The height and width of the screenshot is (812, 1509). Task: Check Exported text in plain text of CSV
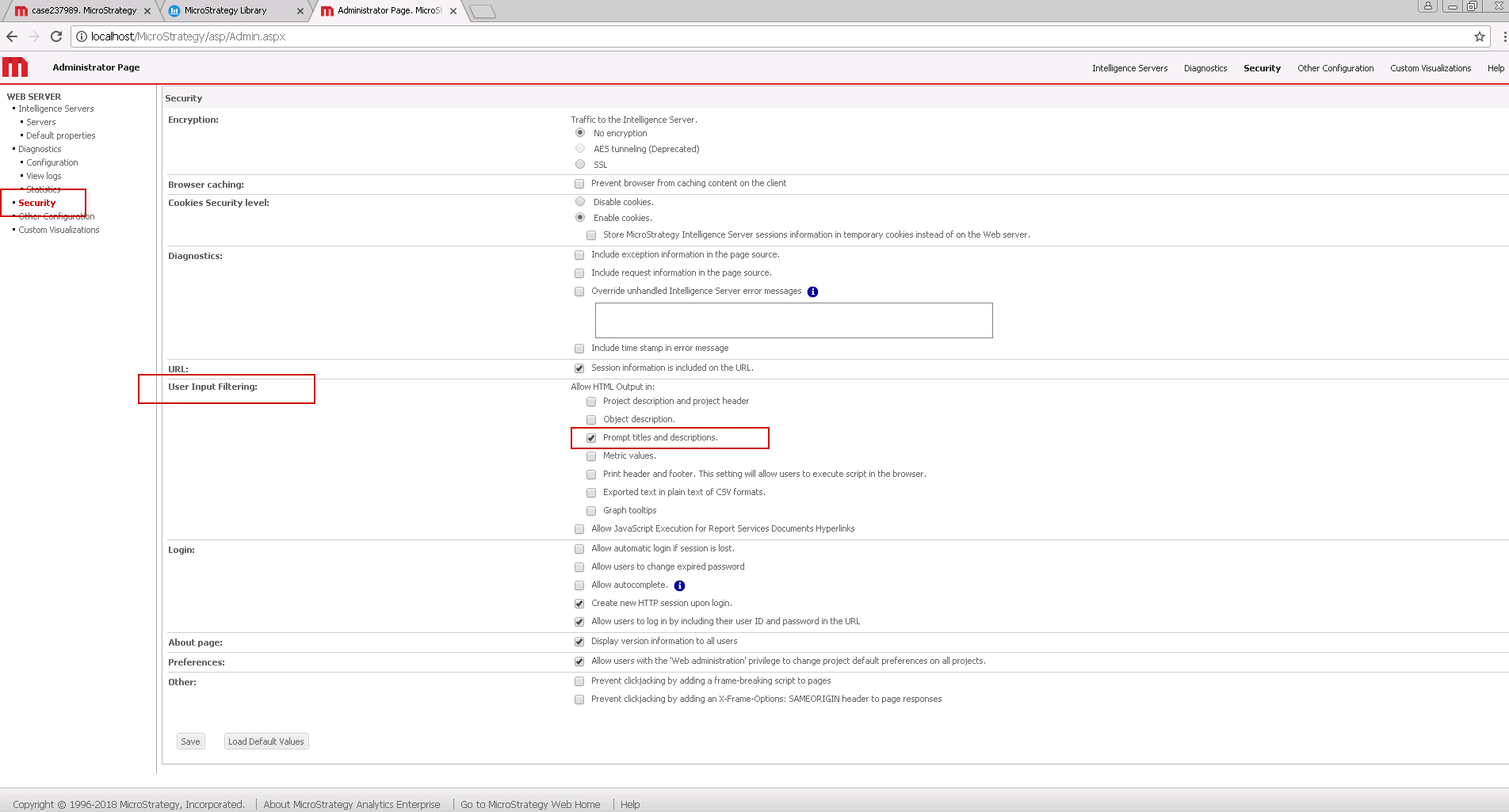[591, 493]
